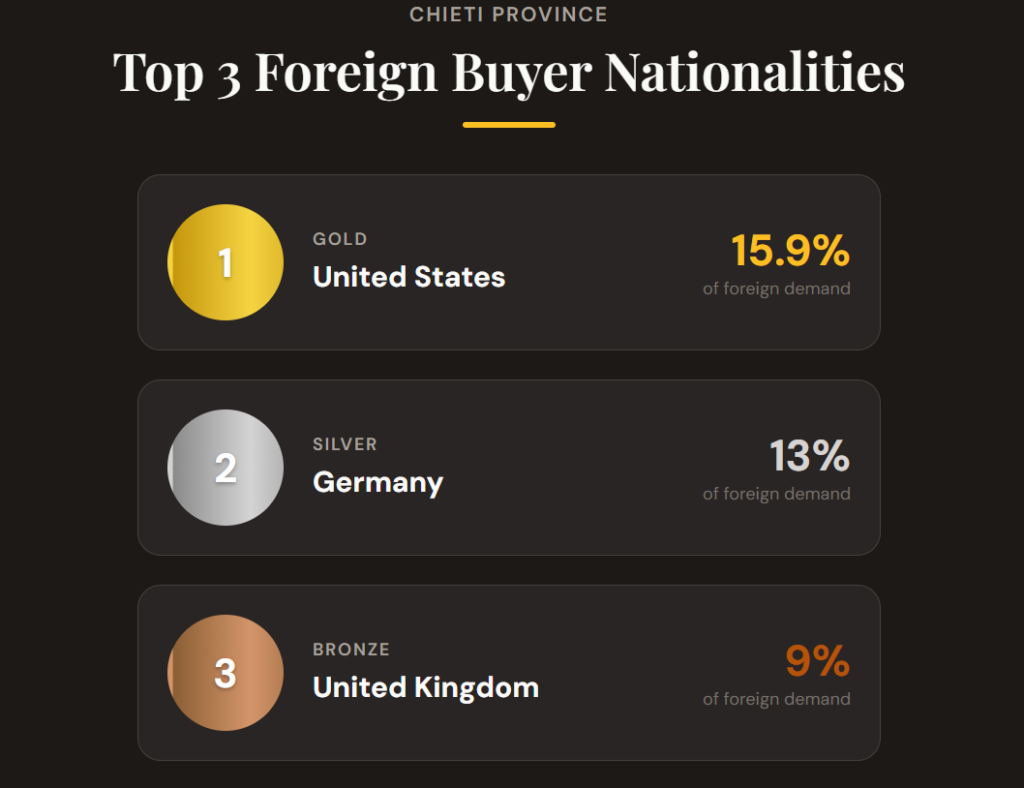The height and width of the screenshot is (788, 1024).
Task: Click the Top 3 Foreign Buyer Nationalities heading
Action: (x=509, y=73)
